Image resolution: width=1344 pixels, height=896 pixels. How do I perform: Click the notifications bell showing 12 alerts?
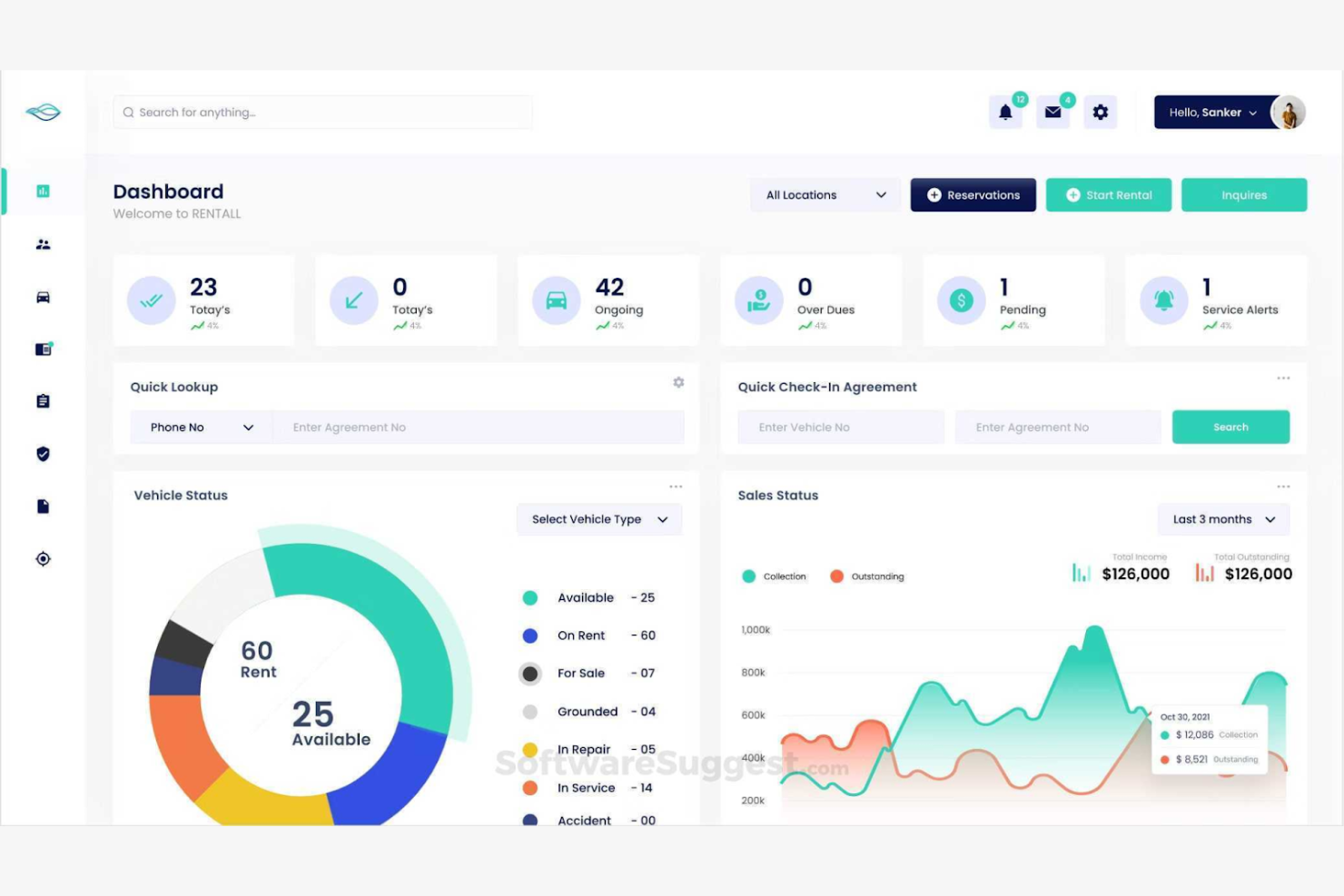pos(1005,112)
